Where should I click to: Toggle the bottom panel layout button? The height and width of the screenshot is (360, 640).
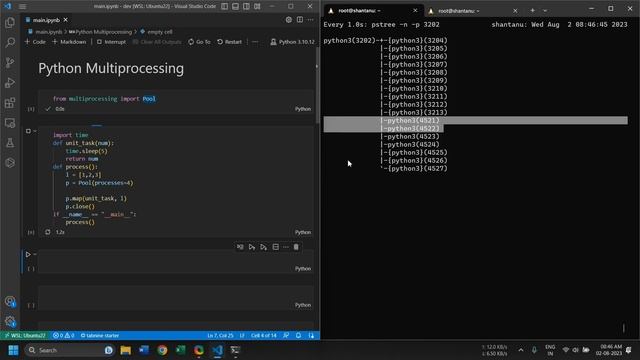236,6
